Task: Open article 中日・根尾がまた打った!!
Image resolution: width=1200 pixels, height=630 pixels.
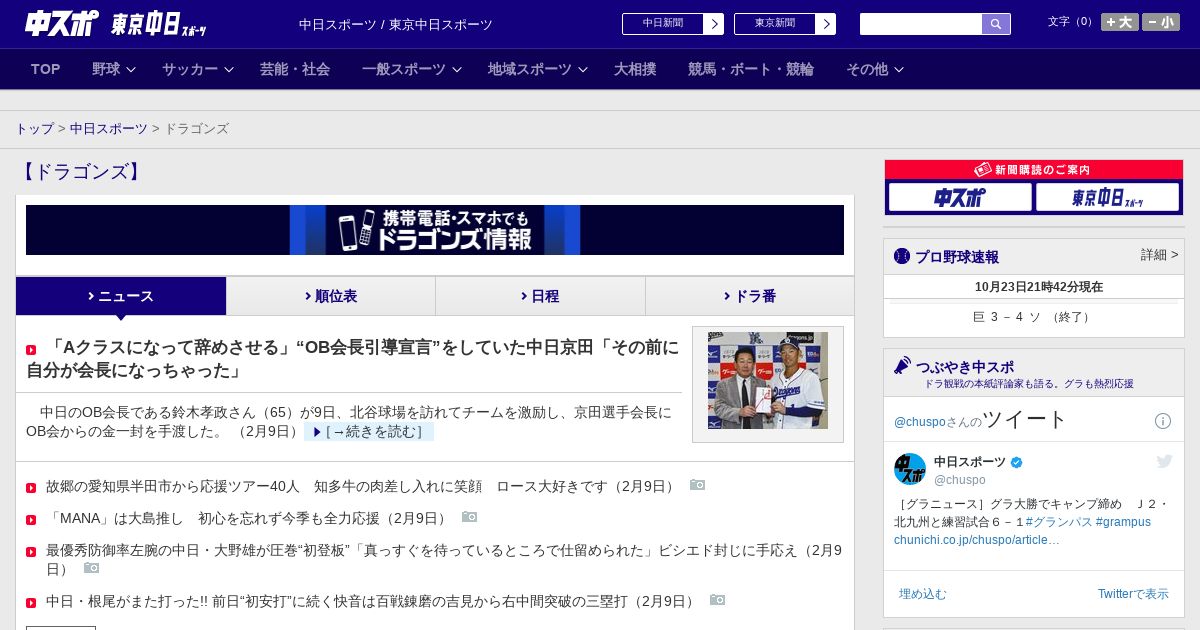Action: [x=372, y=602]
